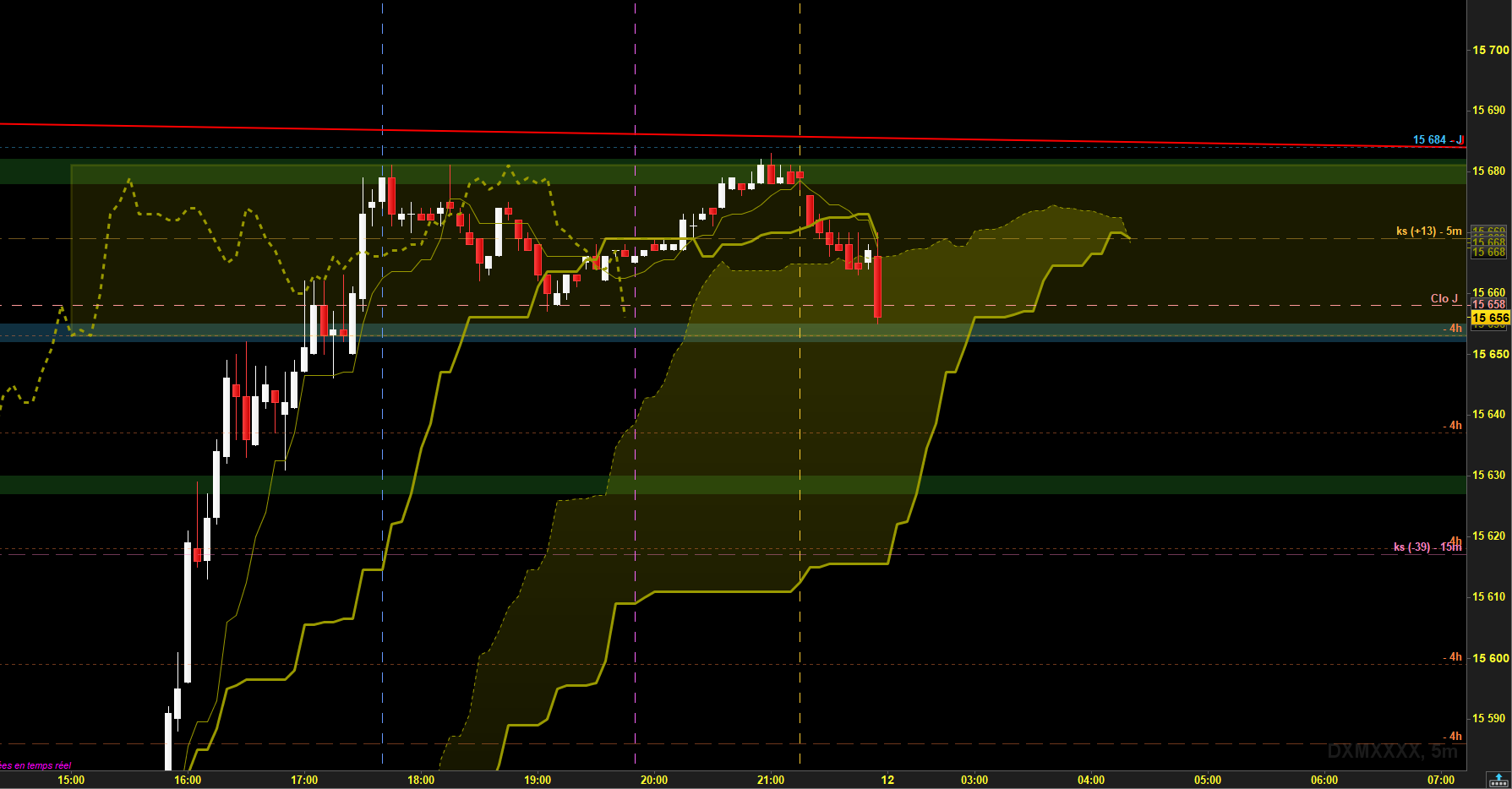
Task: Click the 15 600 price axis label
Action: point(1491,658)
